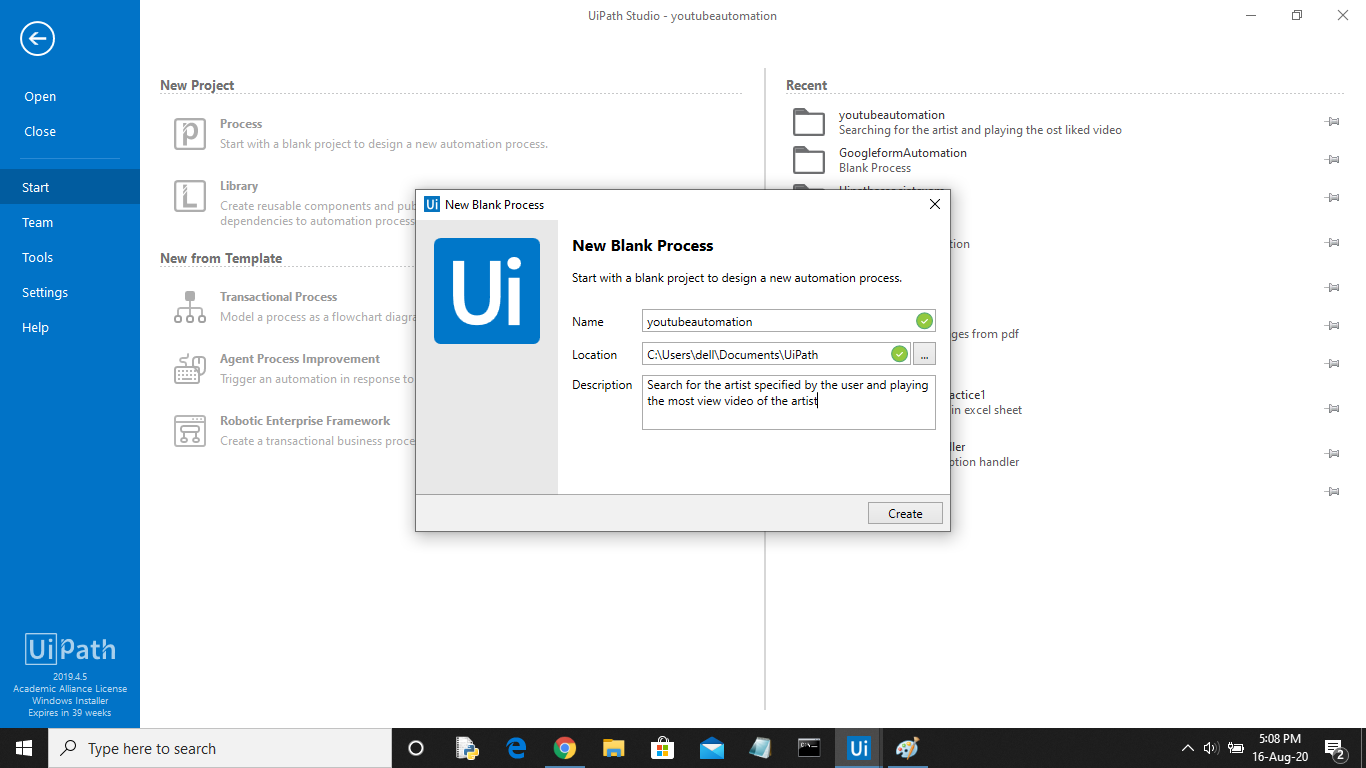The image size is (1366, 768).
Task: Click the Process project type icon
Action: [x=190, y=134]
